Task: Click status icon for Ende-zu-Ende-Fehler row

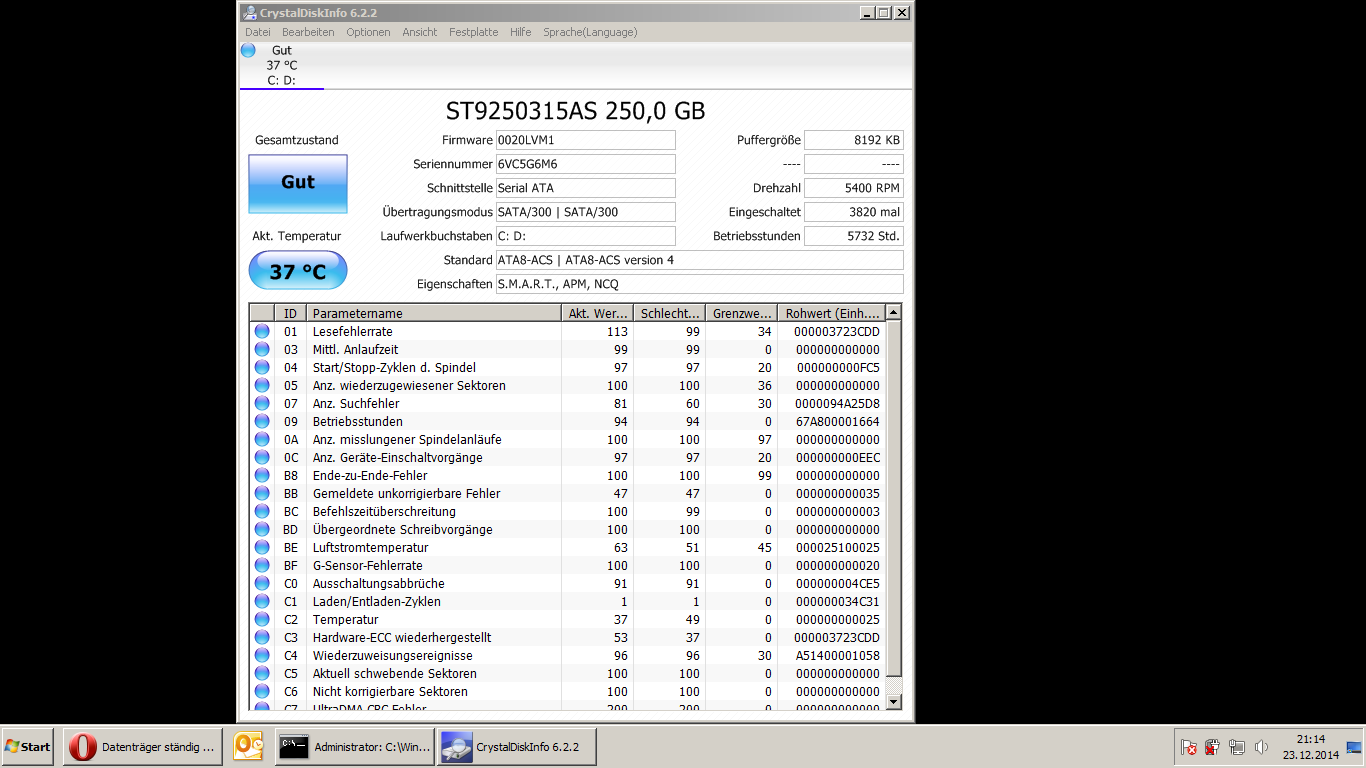Action: coord(262,475)
